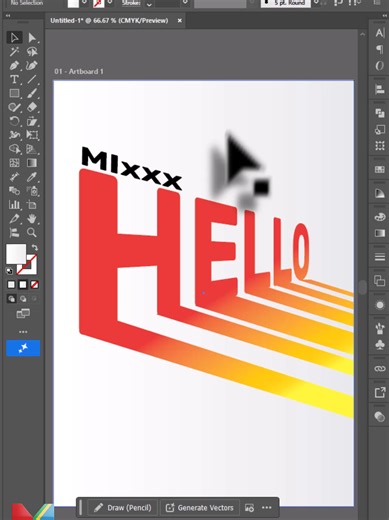Open the Character panel icon
The width and height of the screenshot is (389, 520).
pyautogui.click(x=380, y=33)
